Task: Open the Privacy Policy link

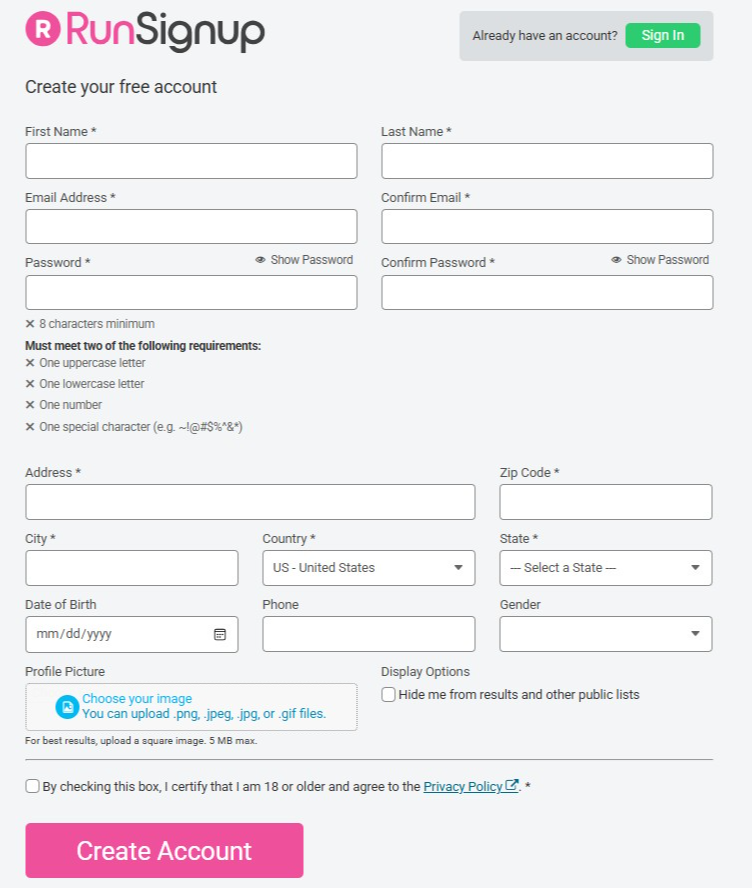Action: pos(462,787)
